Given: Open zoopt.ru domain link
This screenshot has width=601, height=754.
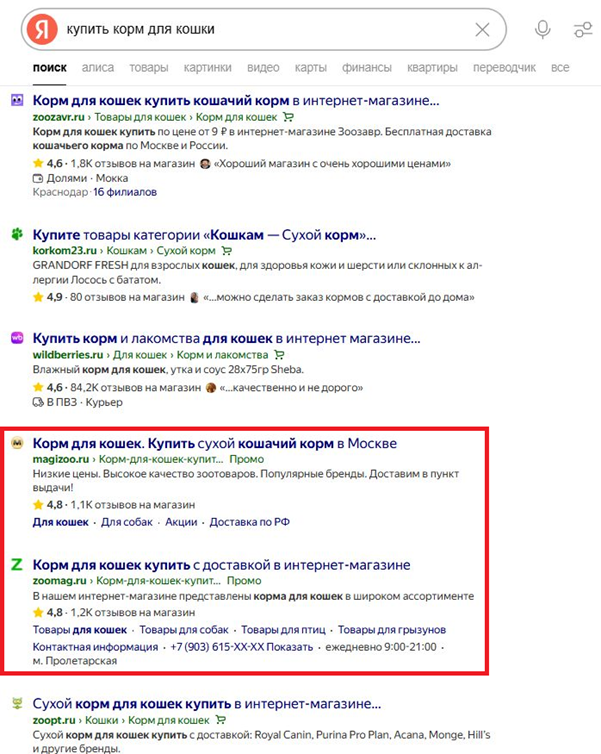Looking at the screenshot, I should click(54, 720).
